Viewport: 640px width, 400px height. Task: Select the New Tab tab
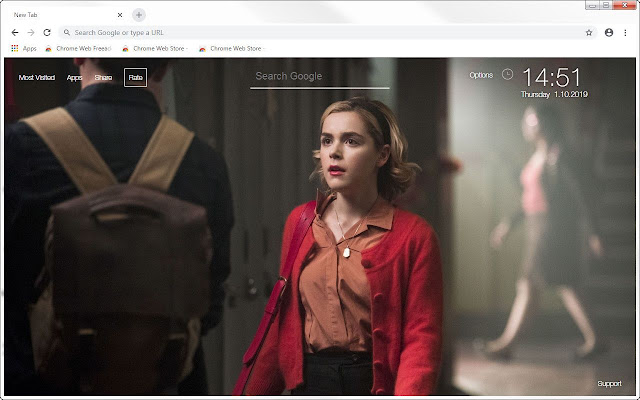(x=65, y=15)
